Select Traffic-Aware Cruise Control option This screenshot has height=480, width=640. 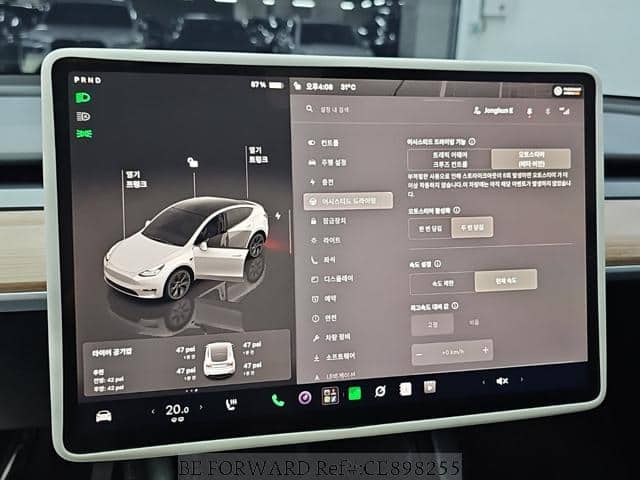click(x=449, y=160)
